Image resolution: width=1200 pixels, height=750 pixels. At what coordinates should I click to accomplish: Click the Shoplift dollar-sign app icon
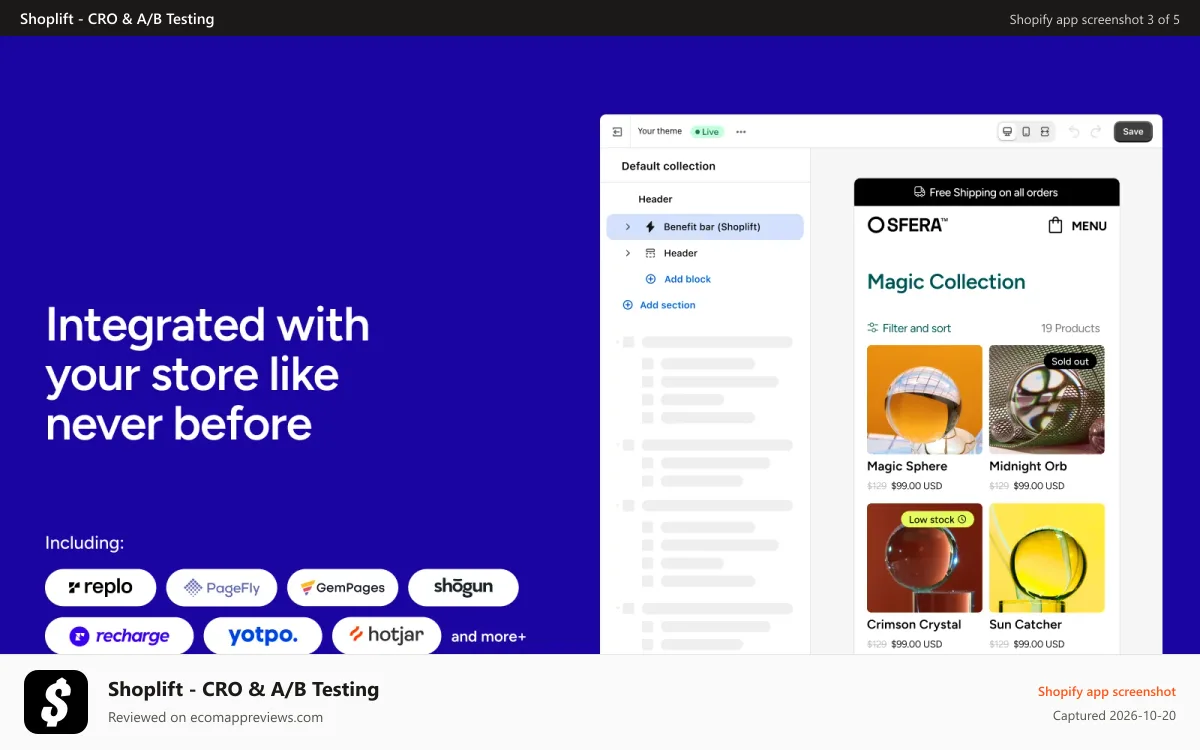coord(56,701)
